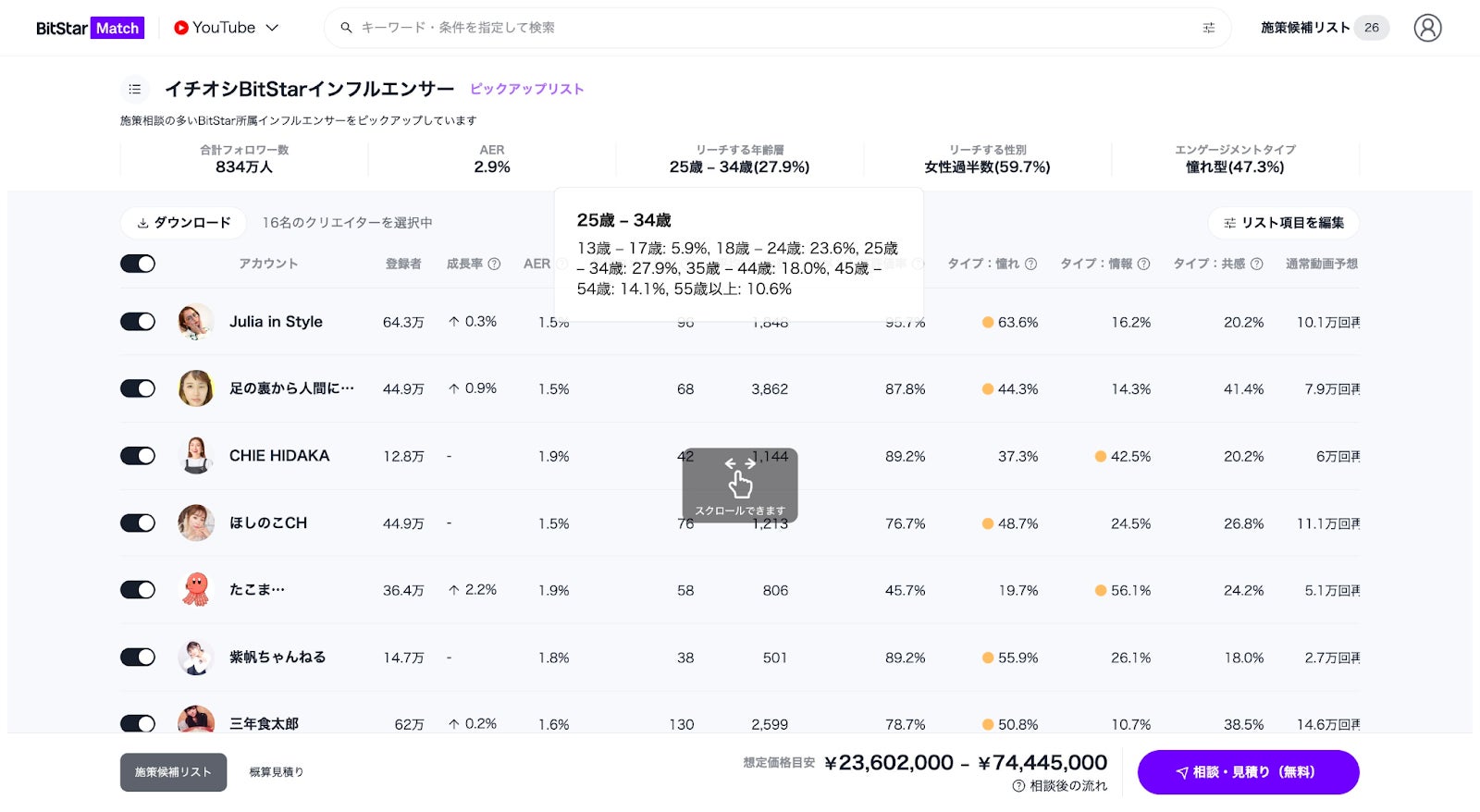Click the ダウンロード button
Screen dimensions: 1480x812
click(183, 223)
